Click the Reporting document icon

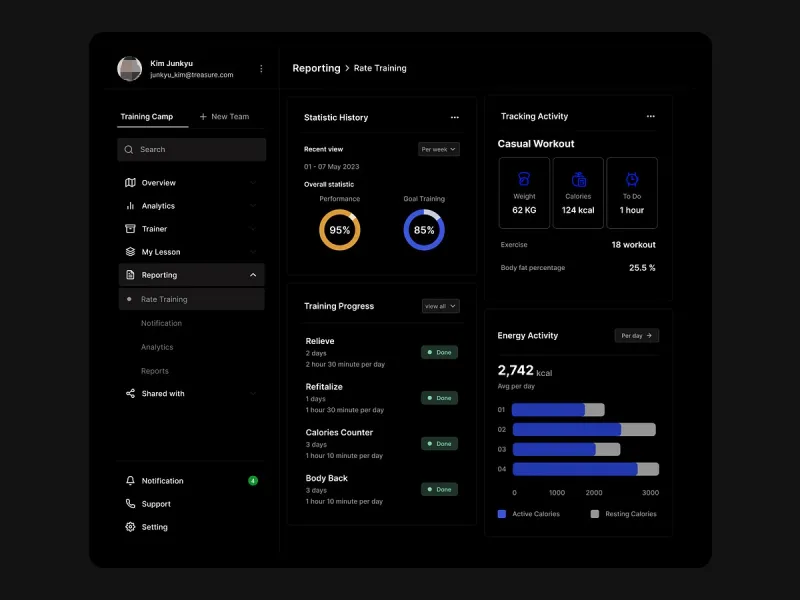pos(130,275)
